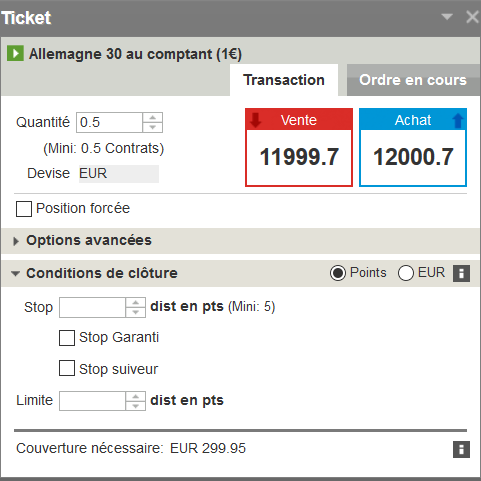Enable the Position forcée checkbox
Viewport: 481px width, 481px height.
click(x=24, y=209)
